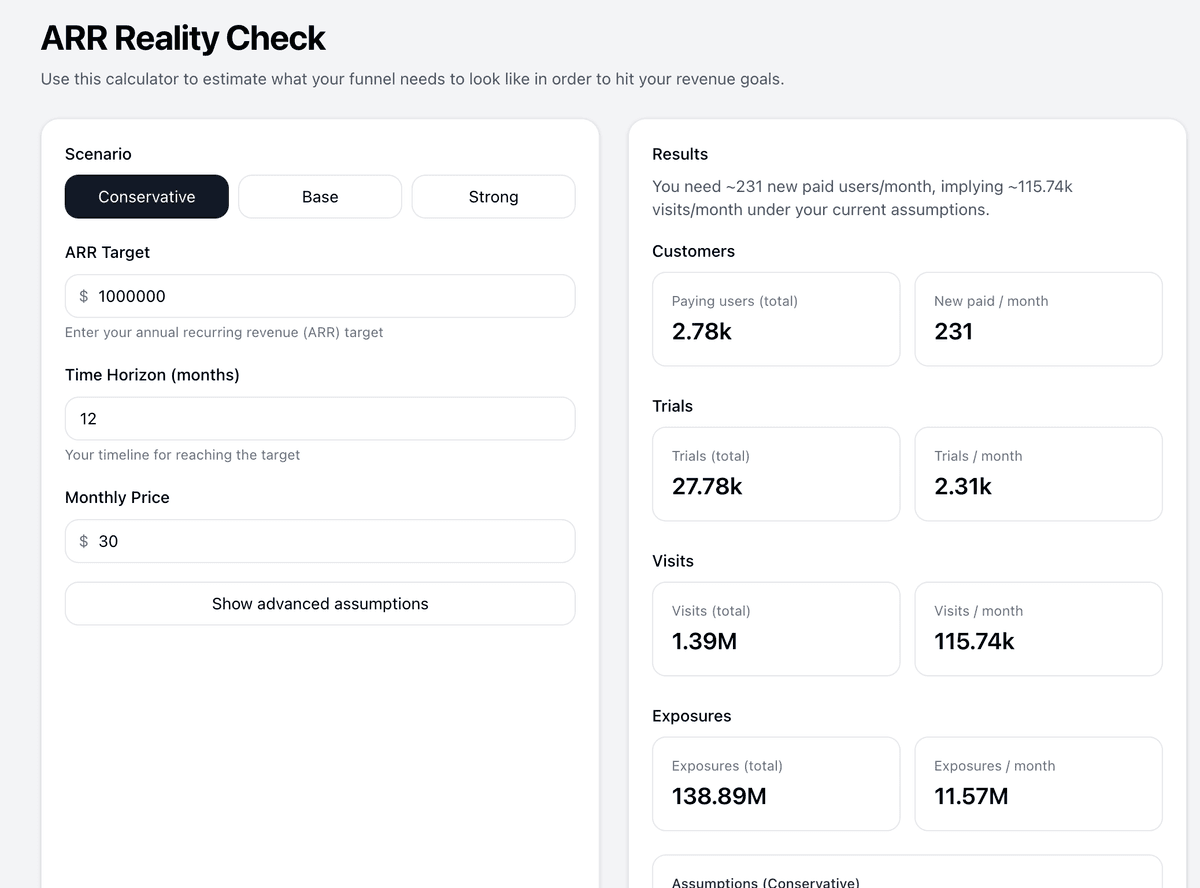Click the Monthly Price input field
Viewport: 1200px width, 888px height.
[x=320, y=541]
